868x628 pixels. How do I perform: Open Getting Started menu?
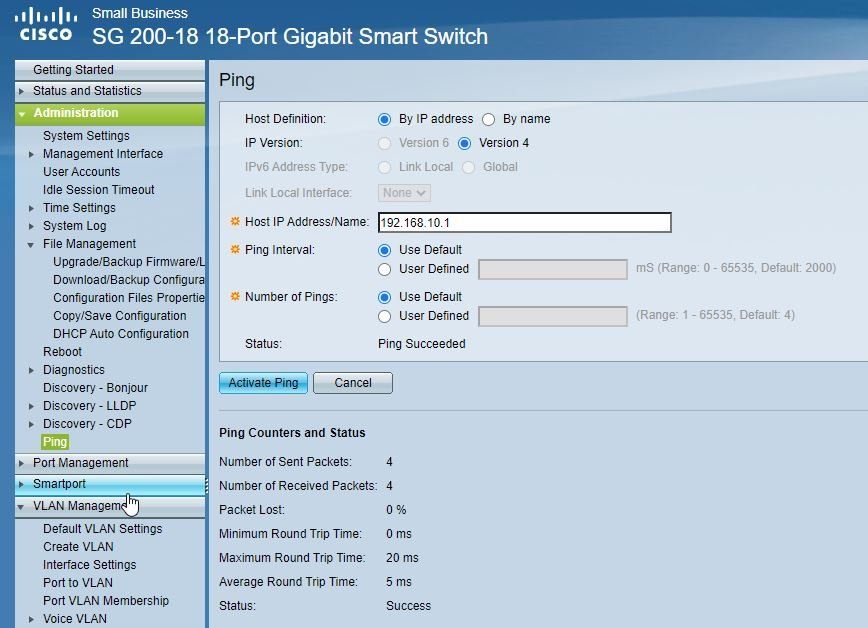[x=110, y=70]
